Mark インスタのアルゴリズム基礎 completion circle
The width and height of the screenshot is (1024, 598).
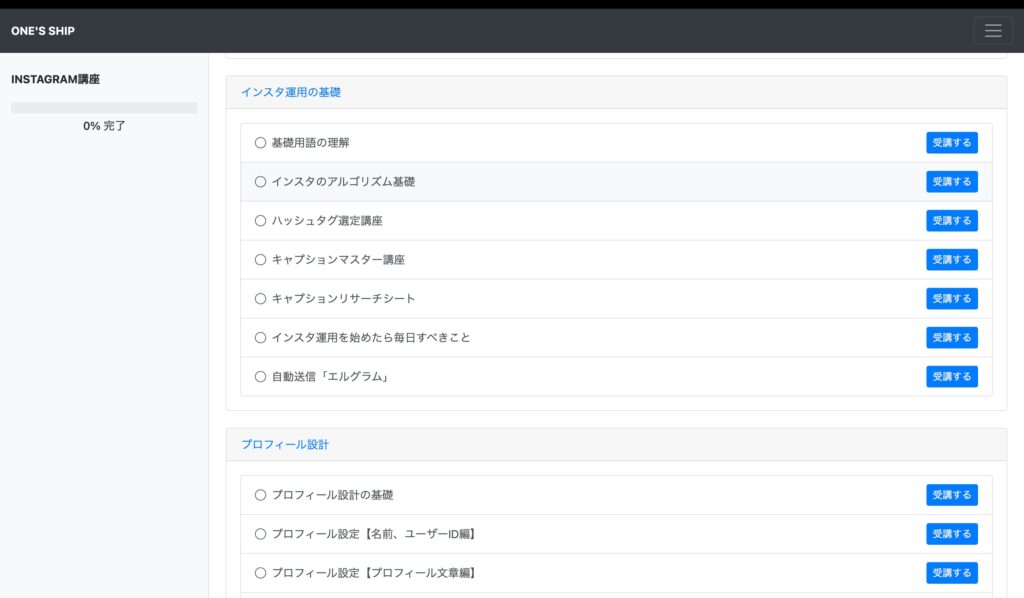pyautogui.click(x=261, y=181)
